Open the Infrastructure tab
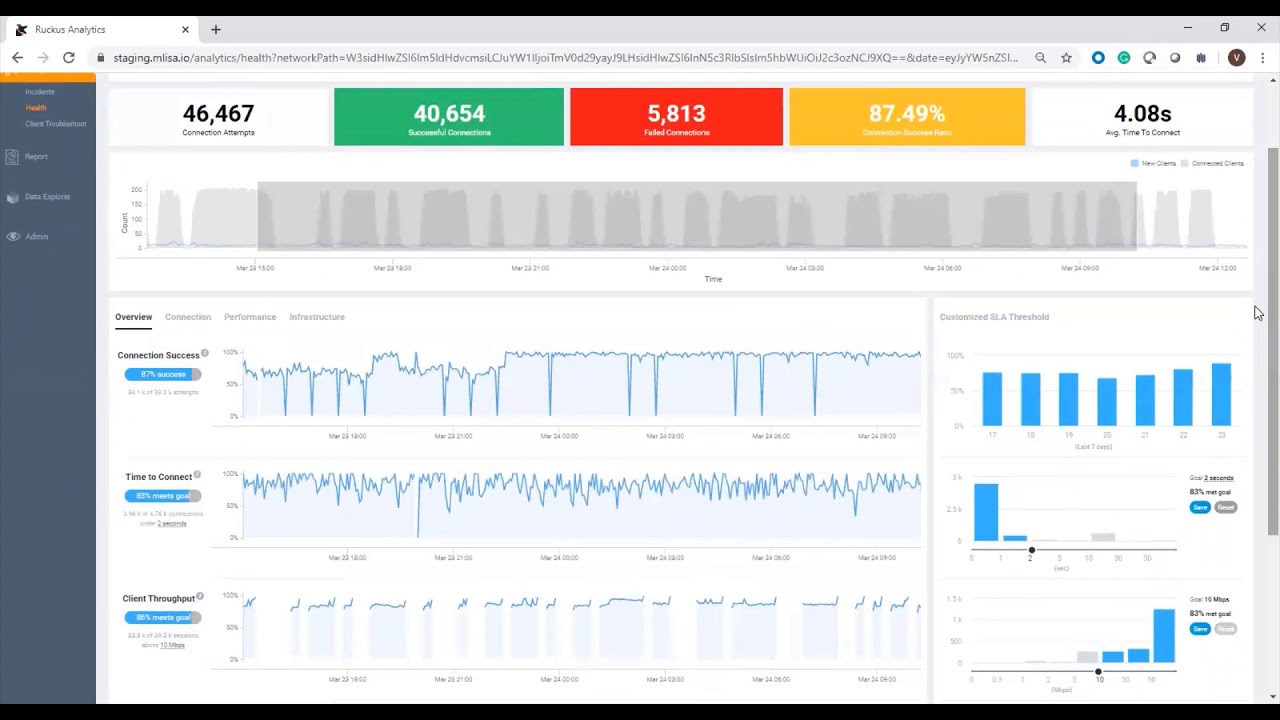 pos(317,317)
